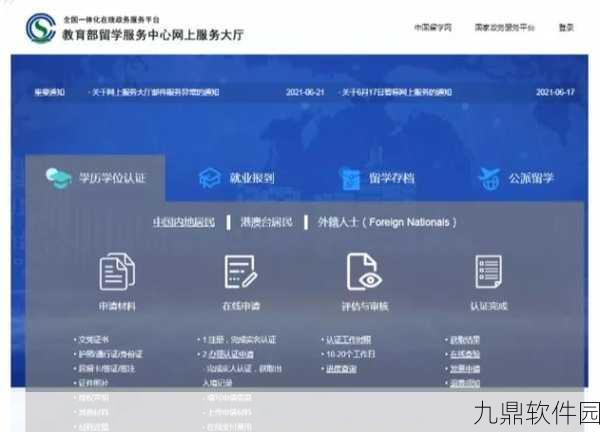Switch to the 留学存档 tab
This screenshot has height=432, width=600.
(377, 178)
